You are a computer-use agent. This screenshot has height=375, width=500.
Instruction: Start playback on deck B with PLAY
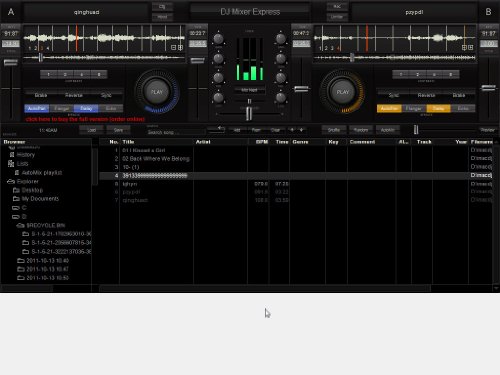click(x=342, y=92)
